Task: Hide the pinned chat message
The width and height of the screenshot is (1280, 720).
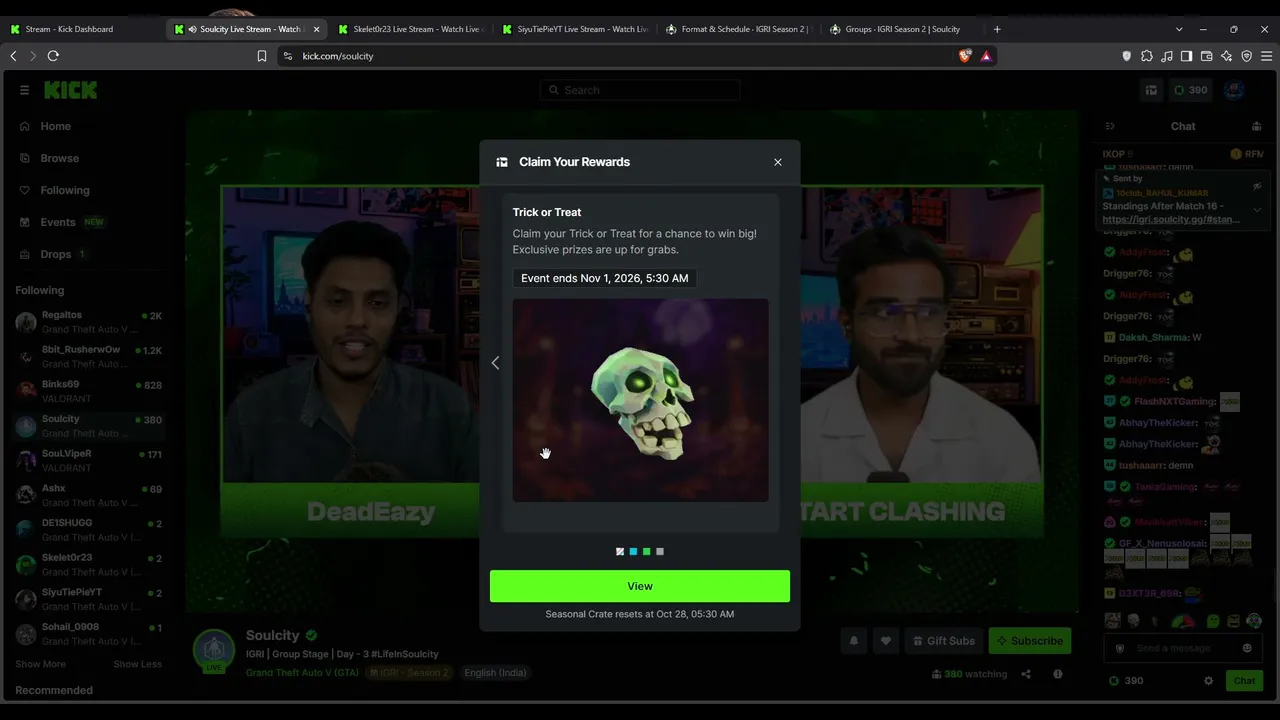Action: click(1258, 186)
